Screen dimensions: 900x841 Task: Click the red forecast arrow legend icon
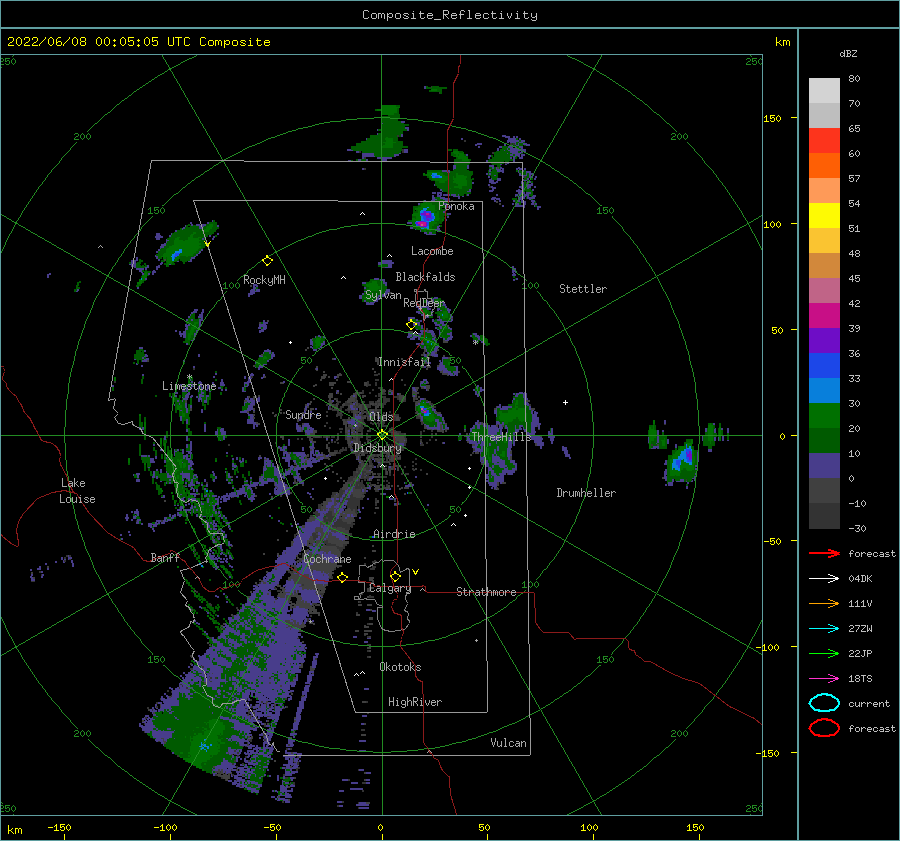click(824, 553)
